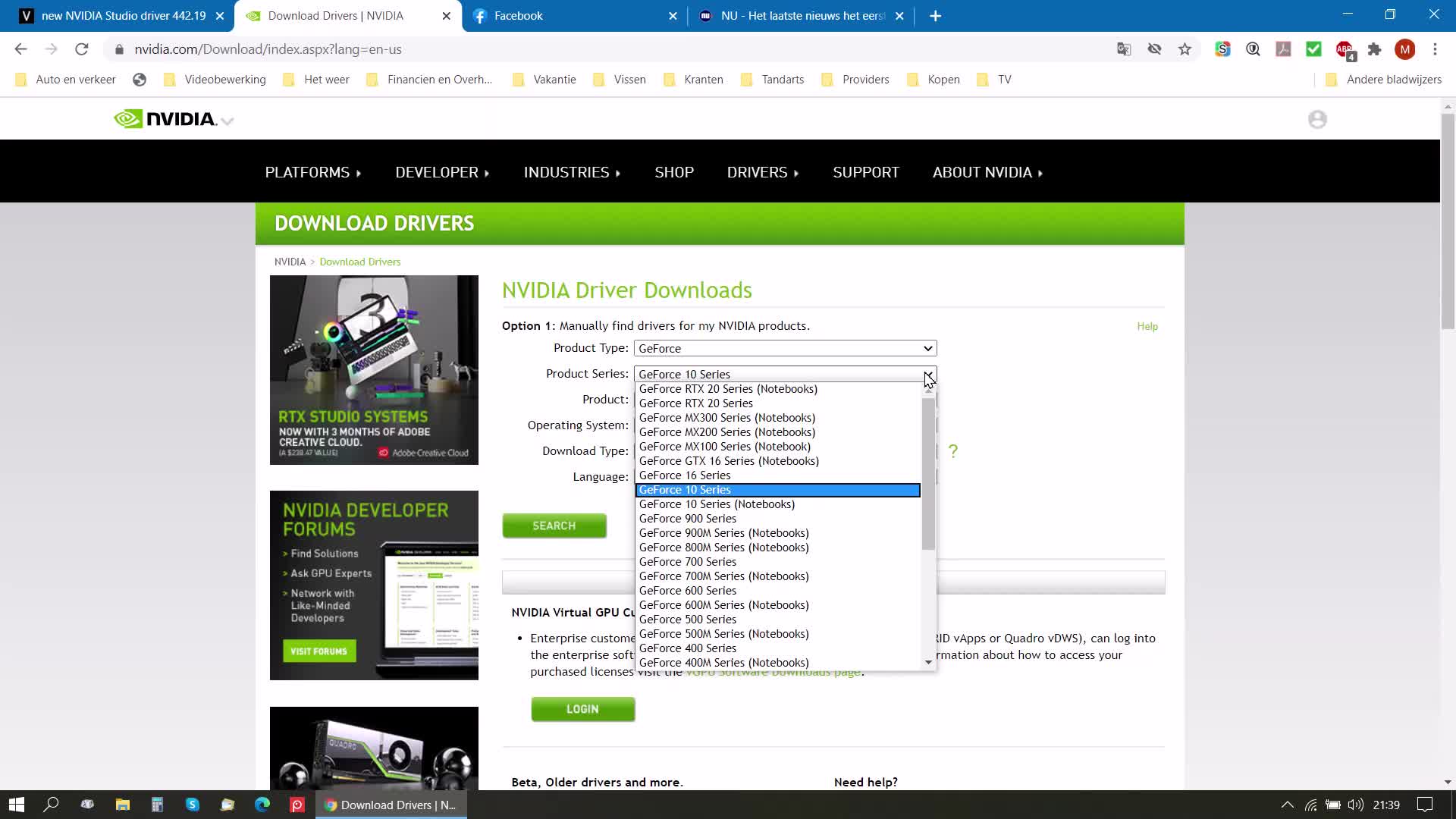Screen dimensions: 1456x819
Task: Open the Help link
Action: (1147, 326)
